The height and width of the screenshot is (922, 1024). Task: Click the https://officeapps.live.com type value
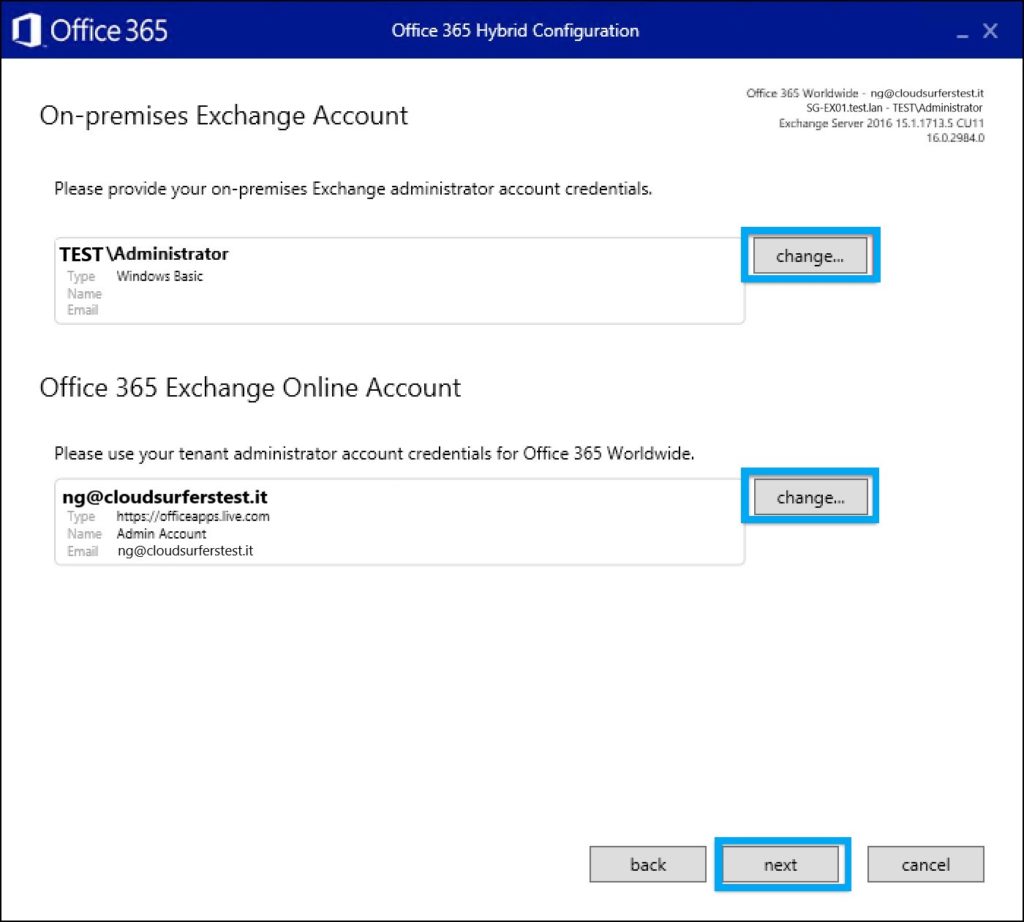tap(193, 517)
